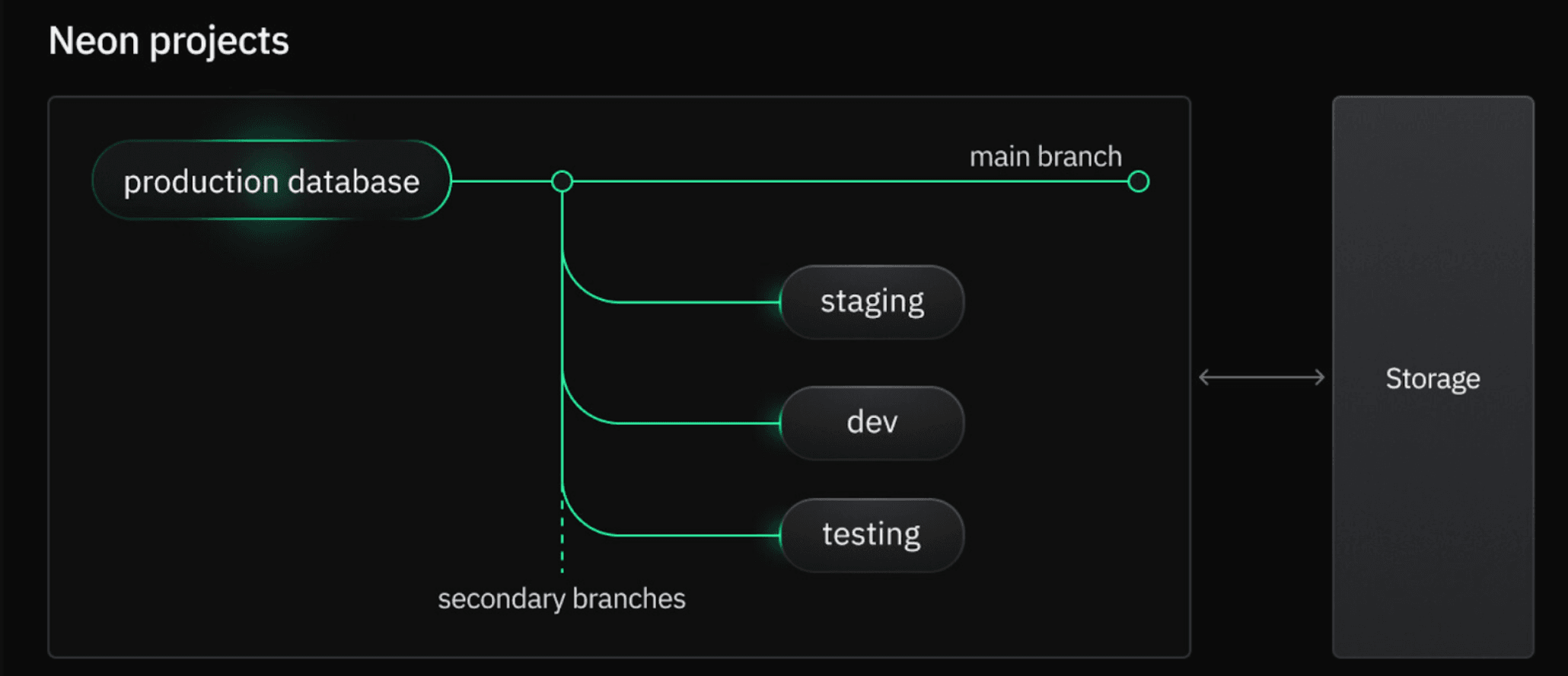Click the production database node
This screenshot has height=676, width=1568.
[271, 181]
